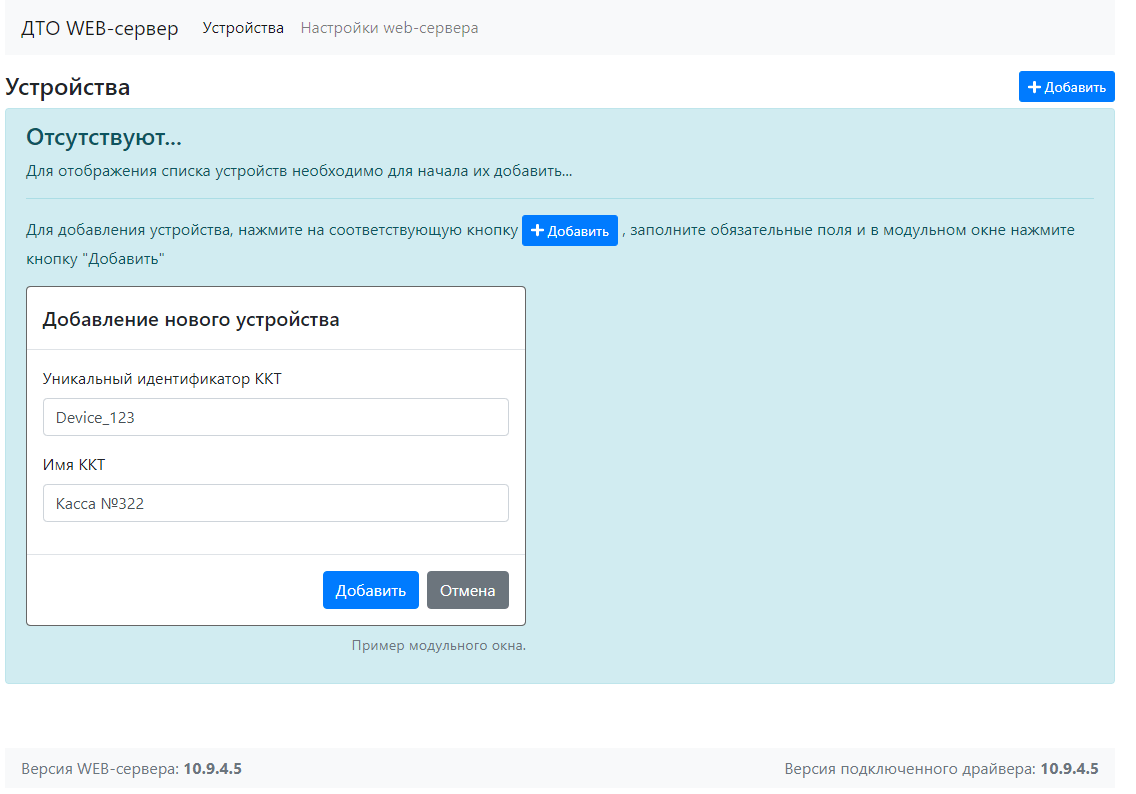Confirm with the blue Добавить button in the dialog

pos(370,590)
